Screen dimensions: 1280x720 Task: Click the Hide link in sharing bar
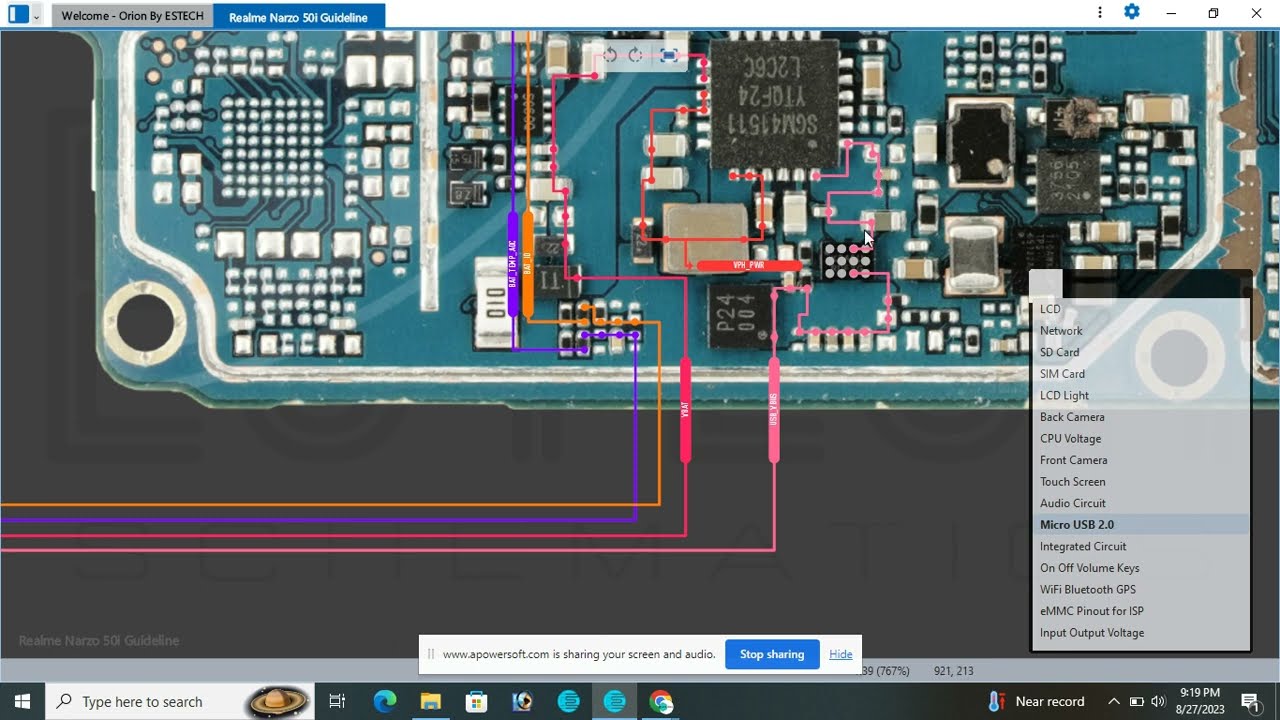[841, 654]
